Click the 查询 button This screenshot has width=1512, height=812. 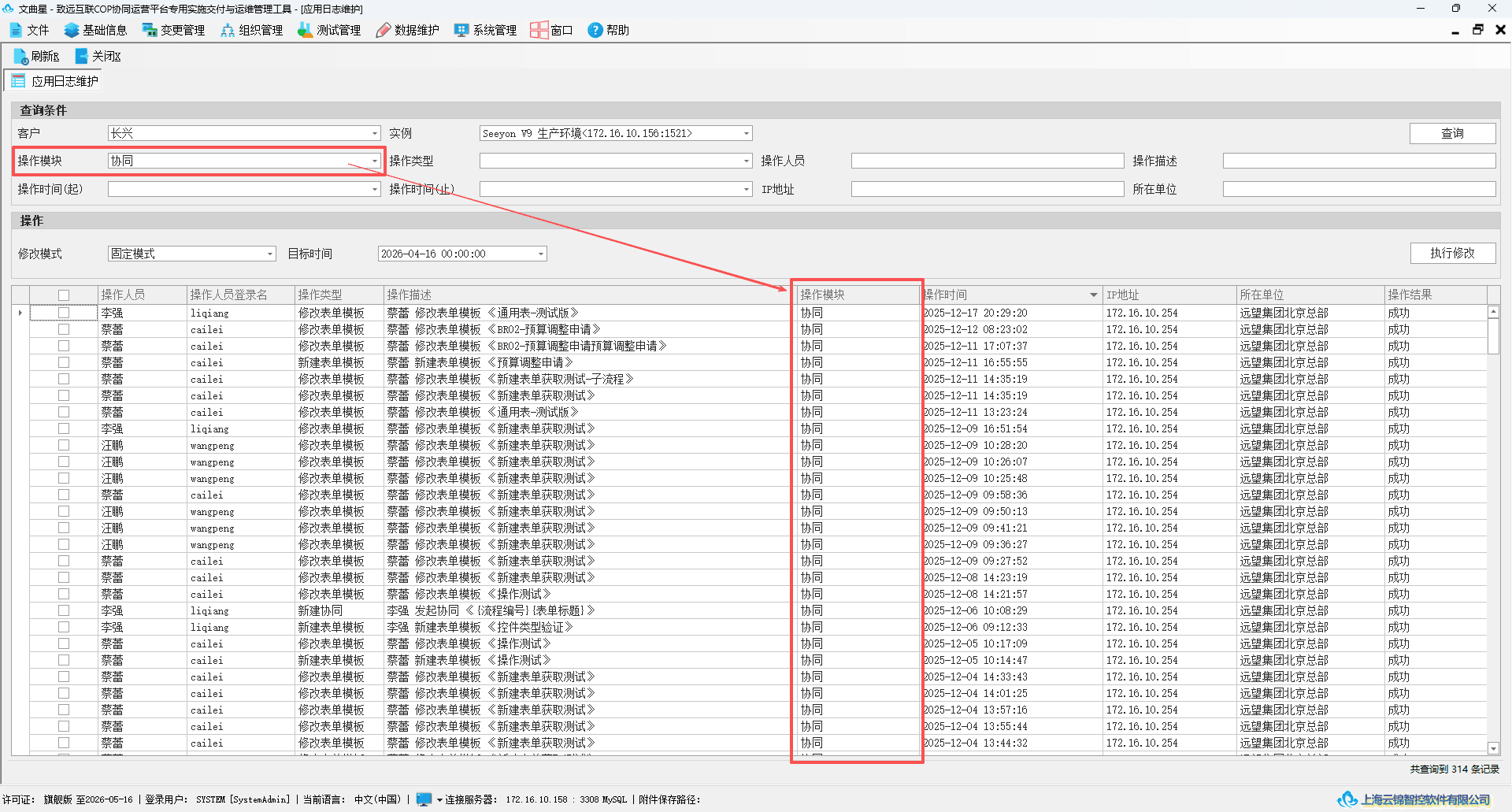[1452, 133]
